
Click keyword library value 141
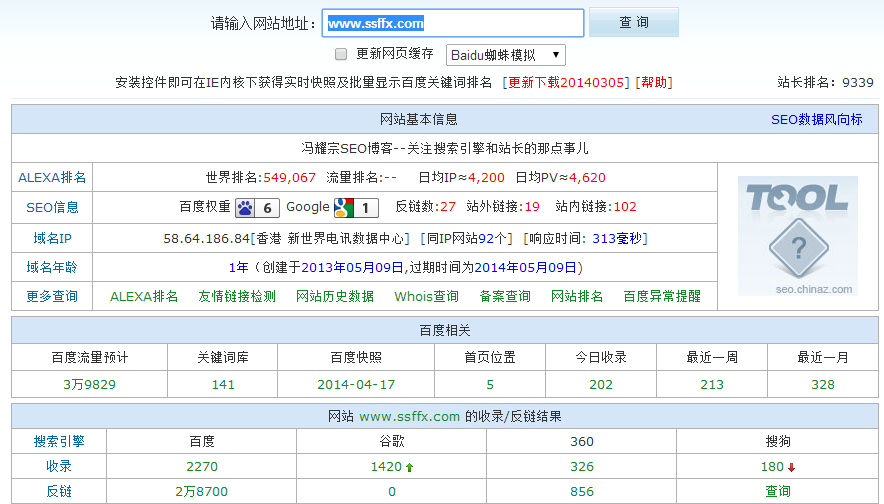(x=223, y=384)
